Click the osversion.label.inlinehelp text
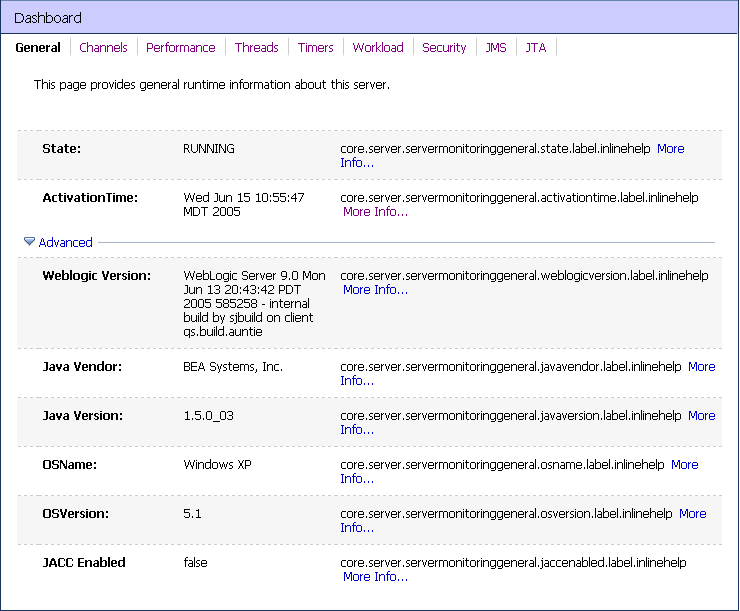740x611 pixels. pyautogui.click(x=506, y=514)
